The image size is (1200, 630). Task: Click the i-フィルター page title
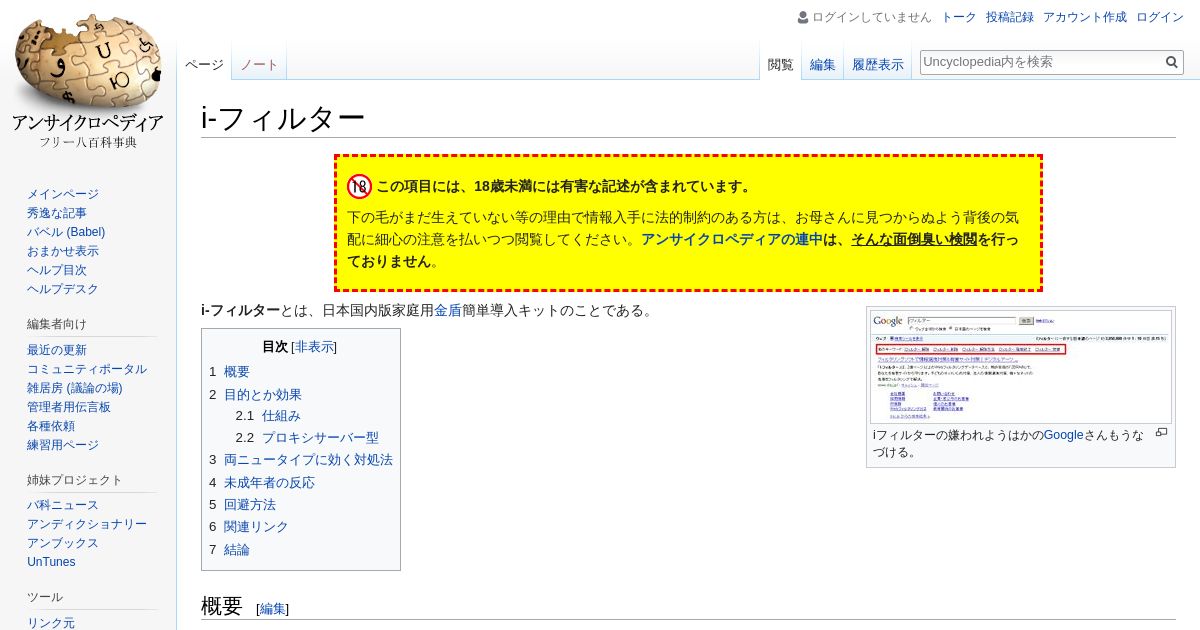click(283, 118)
